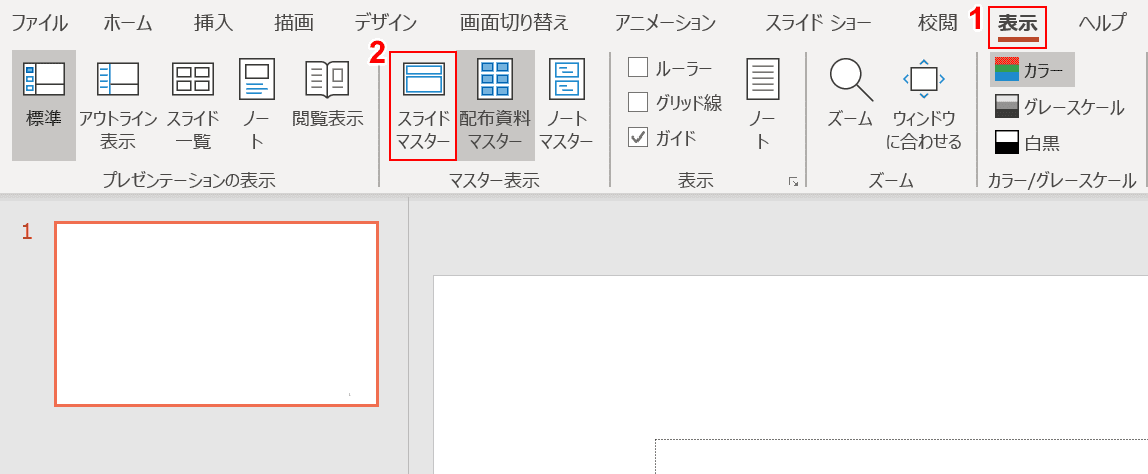The height and width of the screenshot is (474, 1148).
Task: Open Notes Page (ノート) view in presentation views
Action: [x=257, y=105]
